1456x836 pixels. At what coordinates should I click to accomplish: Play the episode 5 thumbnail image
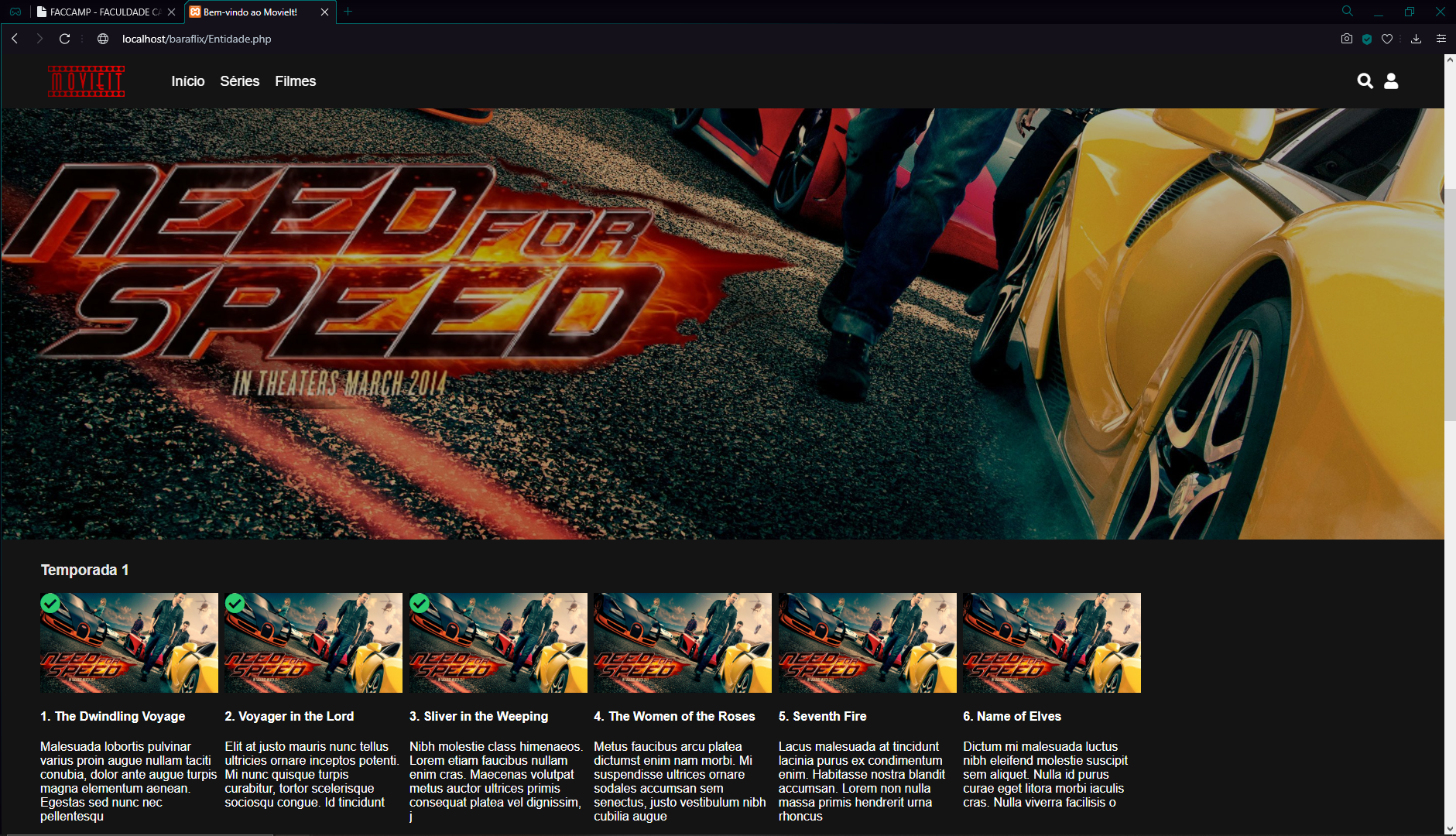[x=868, y=642]
